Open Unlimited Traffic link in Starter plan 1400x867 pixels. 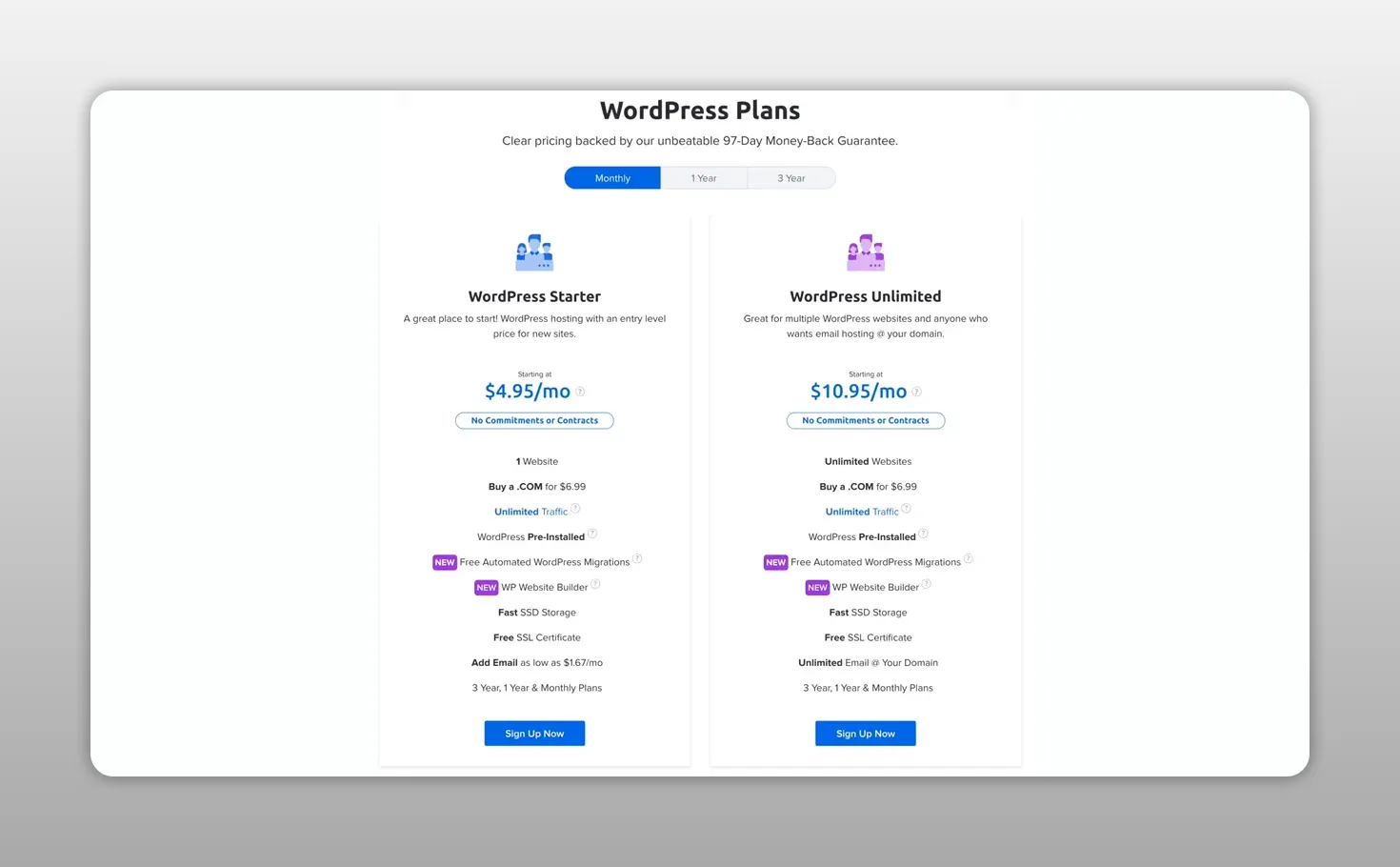pos(530,512)
